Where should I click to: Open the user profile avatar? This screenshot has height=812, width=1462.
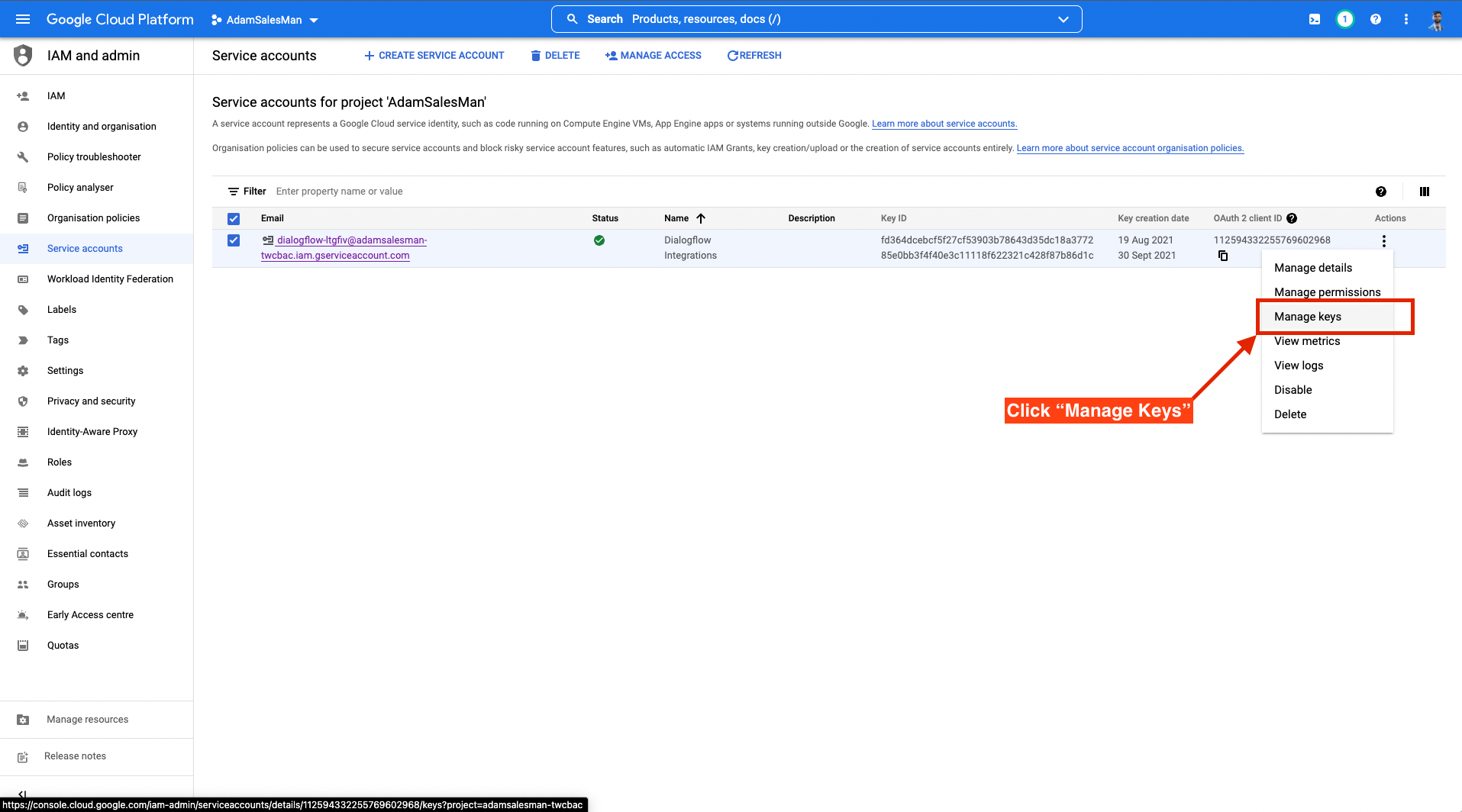click(1436, 20)
